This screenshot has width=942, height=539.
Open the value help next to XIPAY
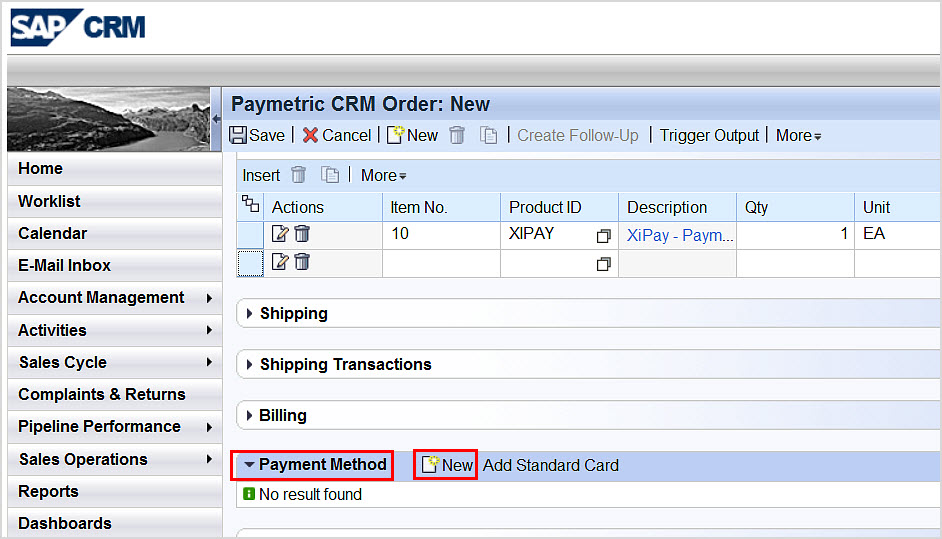(x=604, y=236)
